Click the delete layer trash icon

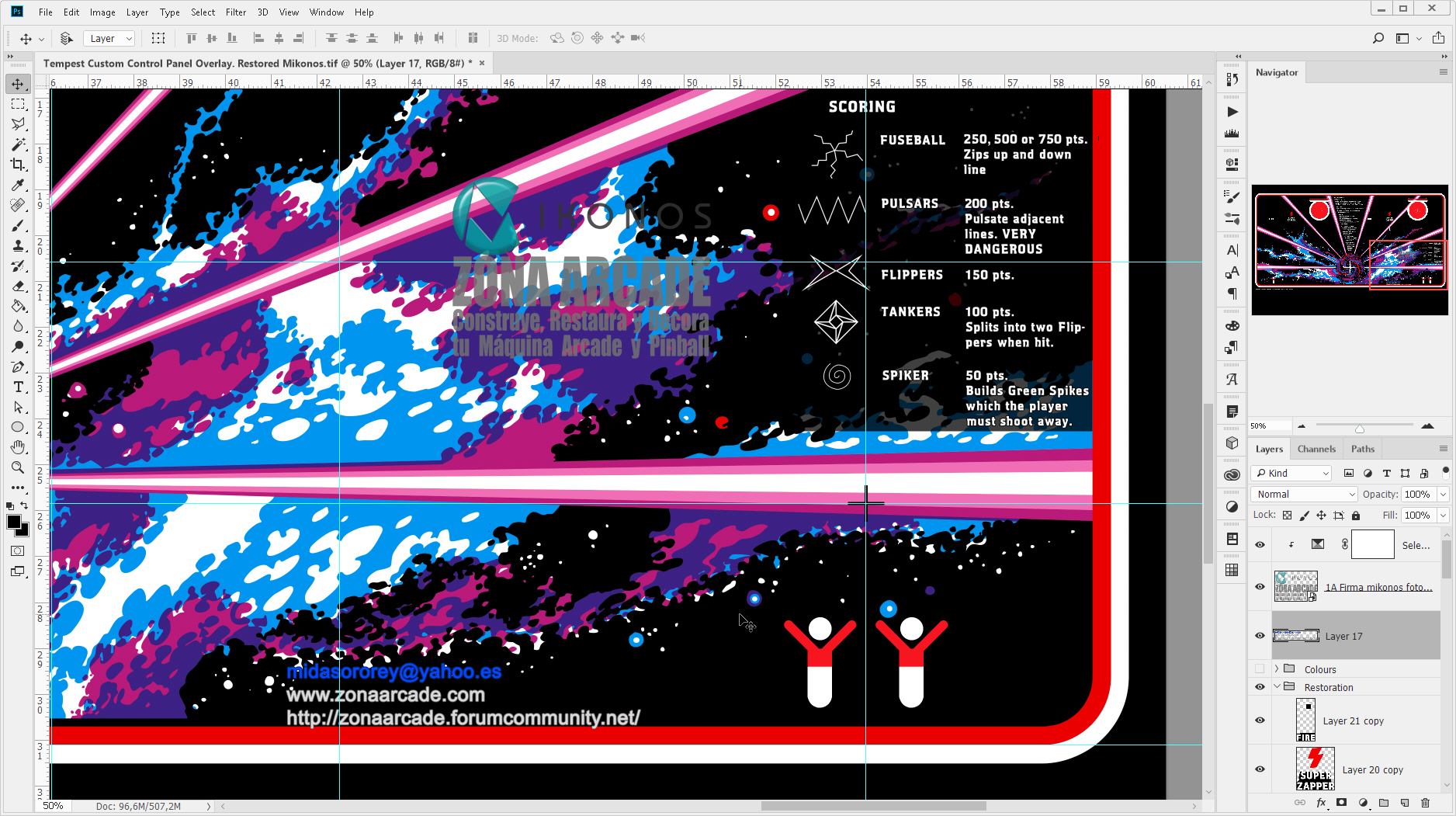click(1425, 803)
